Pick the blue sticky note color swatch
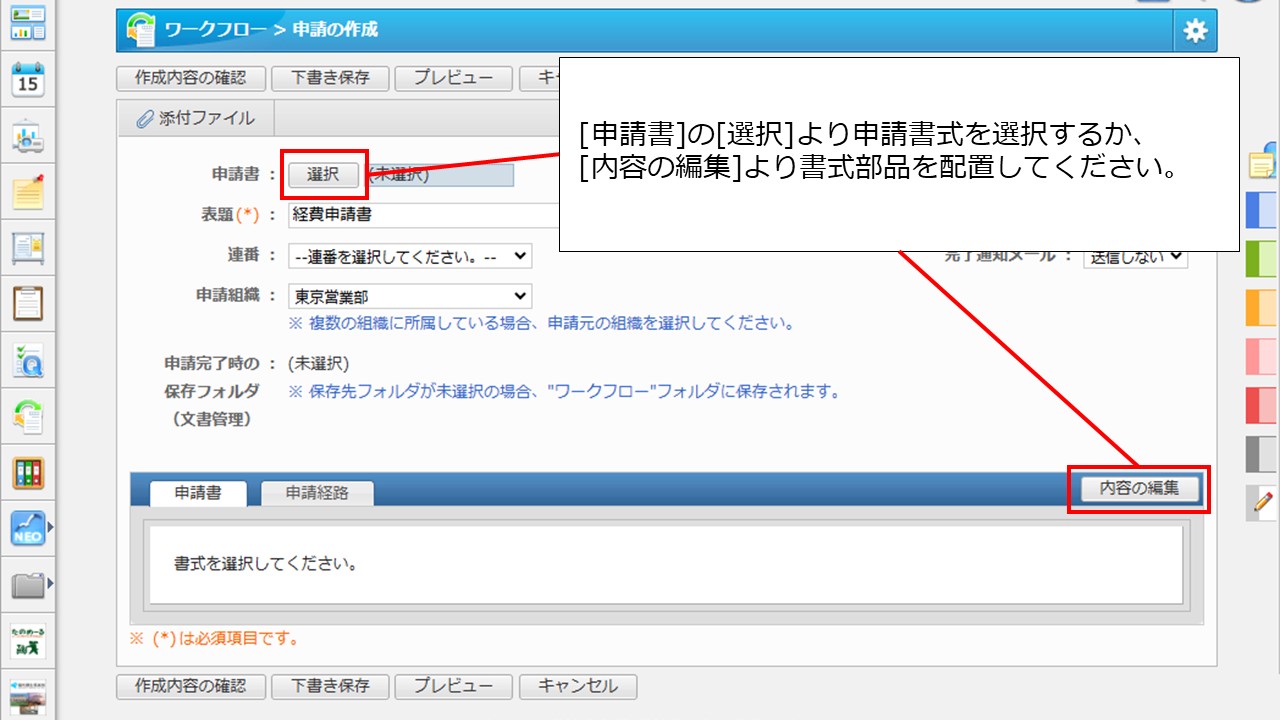The height and width of the screenshot is (720, 1280). click(1259, 211)
